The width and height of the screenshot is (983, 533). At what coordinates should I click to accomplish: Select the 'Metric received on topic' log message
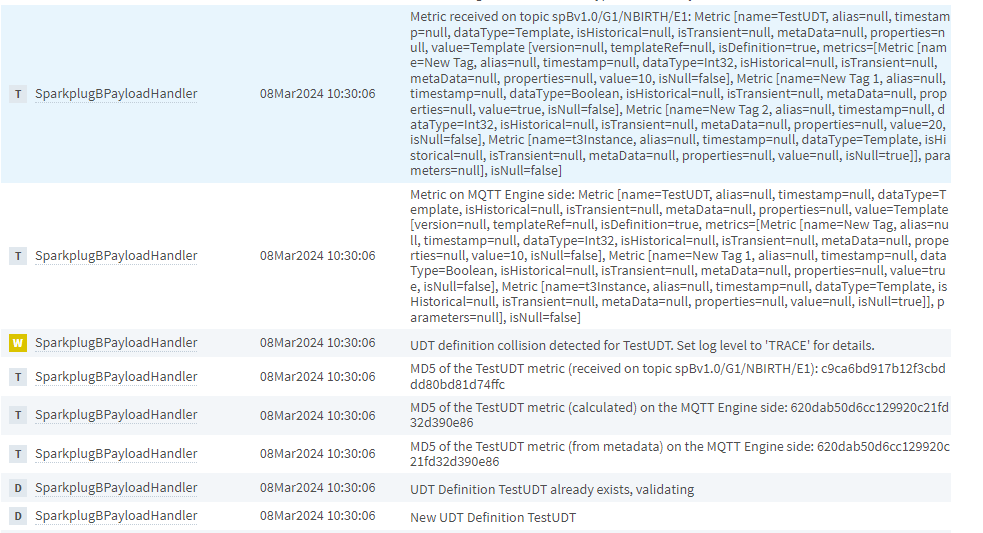point(678,94)
